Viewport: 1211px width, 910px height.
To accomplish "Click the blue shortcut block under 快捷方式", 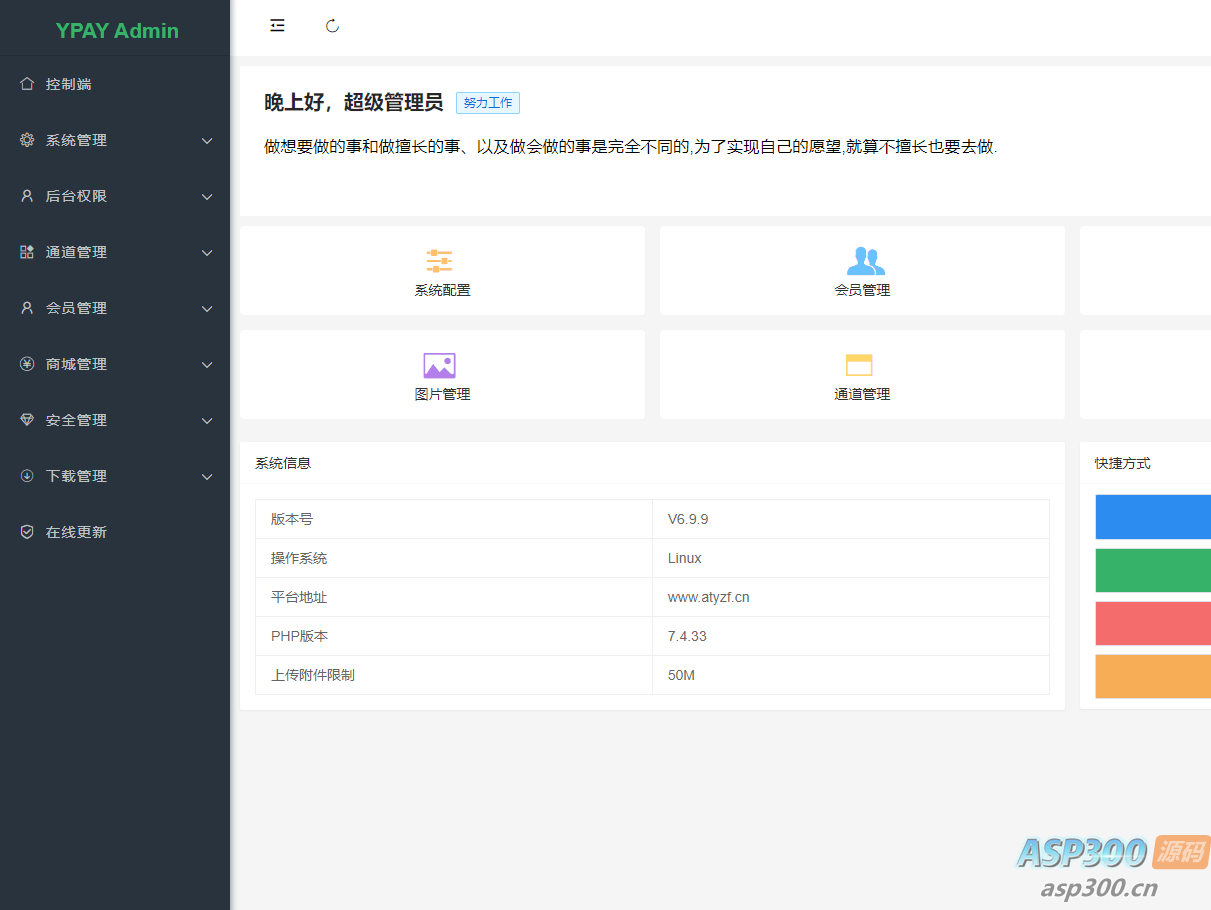I will coord(1160,517).
